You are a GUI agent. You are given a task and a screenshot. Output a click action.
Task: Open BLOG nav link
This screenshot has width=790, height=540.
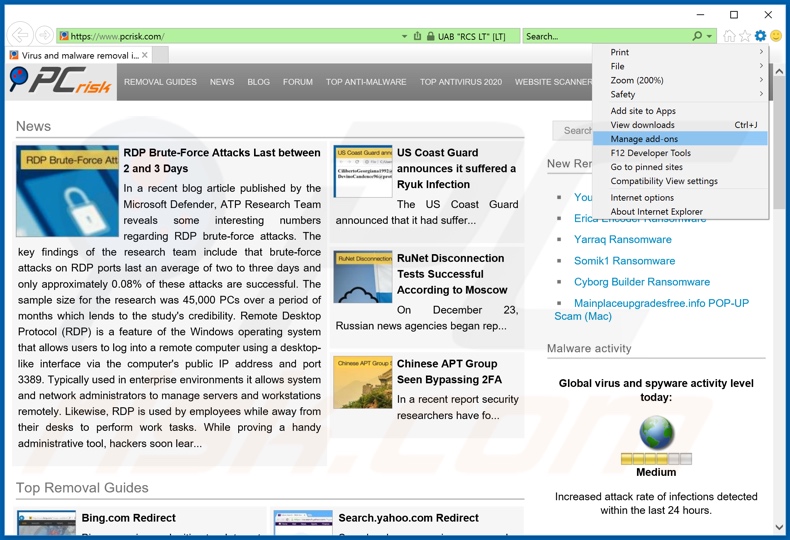[258, 82]
